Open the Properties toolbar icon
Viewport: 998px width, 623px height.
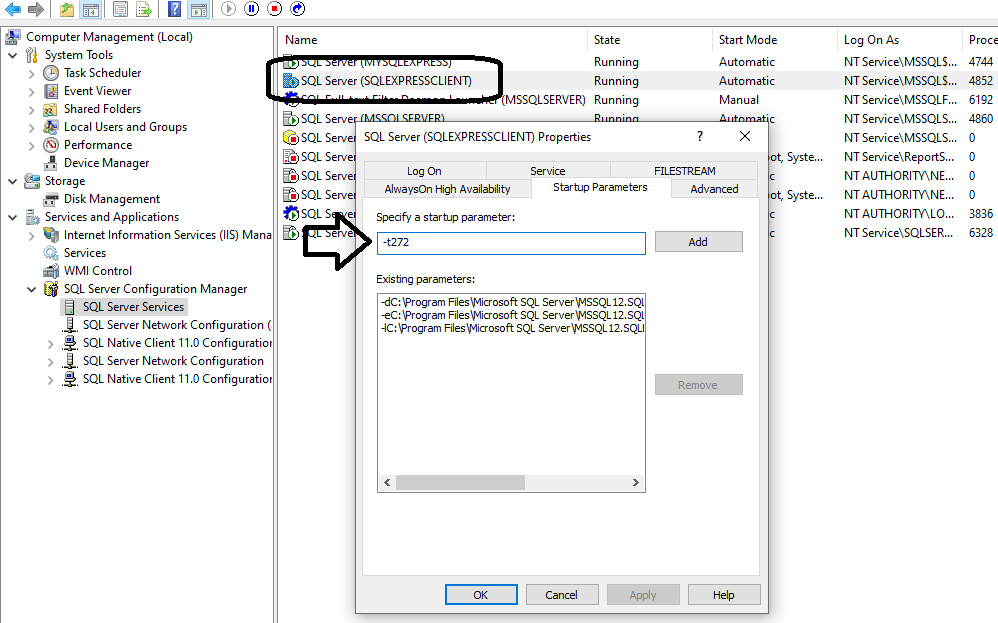[120, 9]
